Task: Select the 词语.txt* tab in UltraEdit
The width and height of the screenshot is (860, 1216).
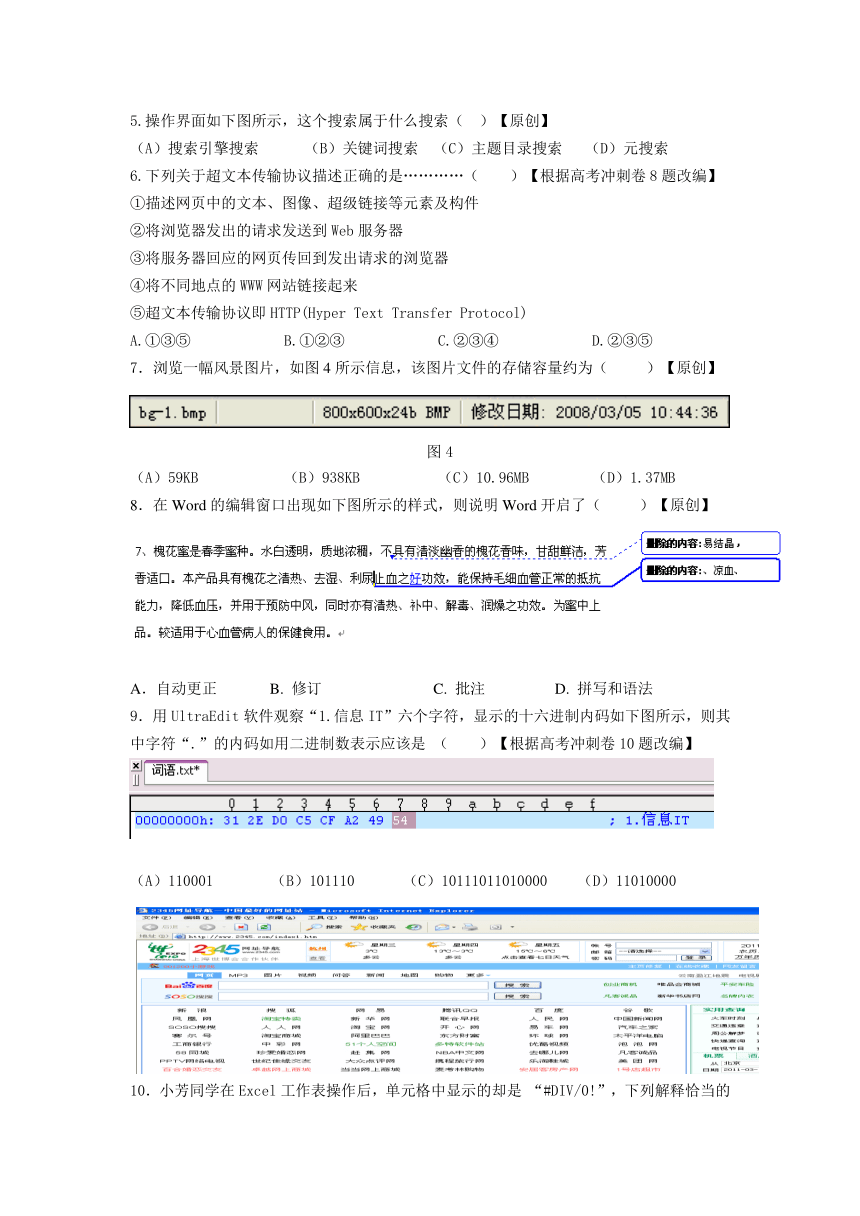Action: (x=177, y=770)
